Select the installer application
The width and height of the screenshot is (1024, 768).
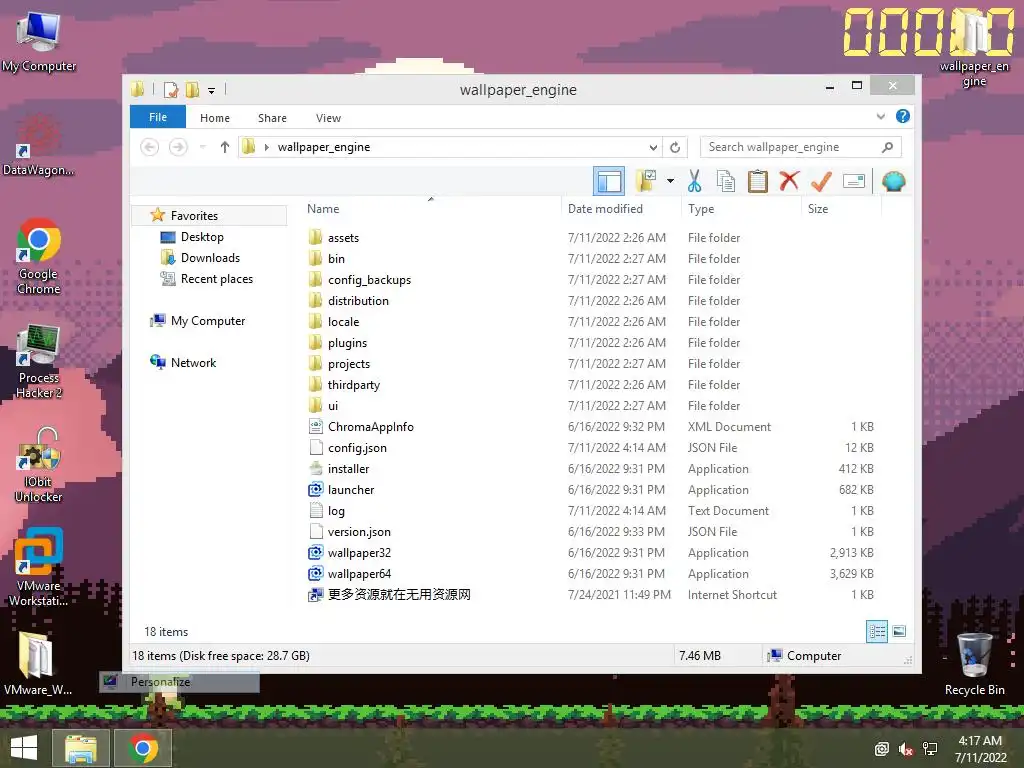tap(349, 469)
